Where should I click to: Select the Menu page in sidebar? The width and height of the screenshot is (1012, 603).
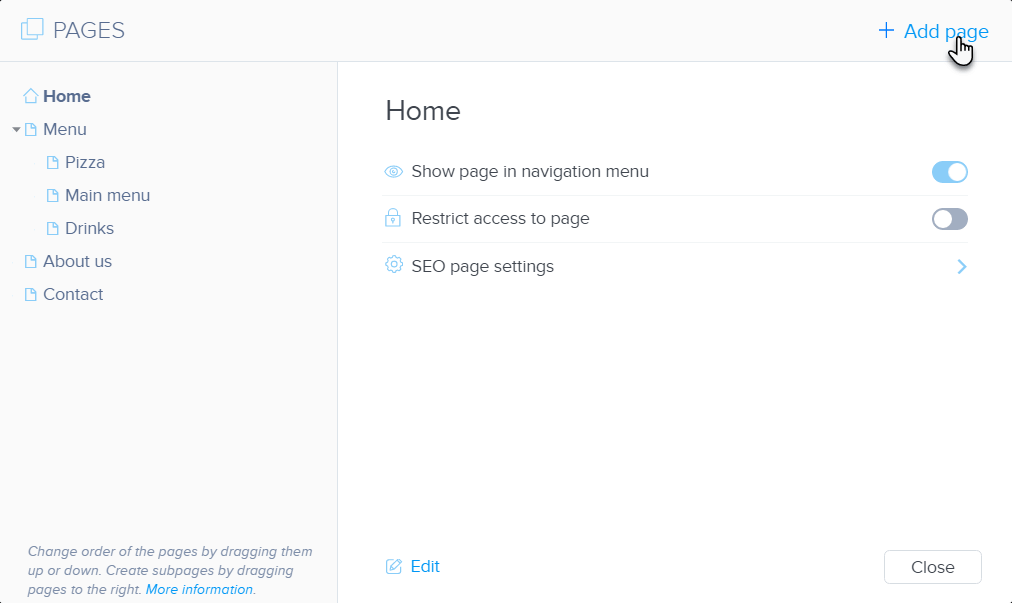[65, 129]
